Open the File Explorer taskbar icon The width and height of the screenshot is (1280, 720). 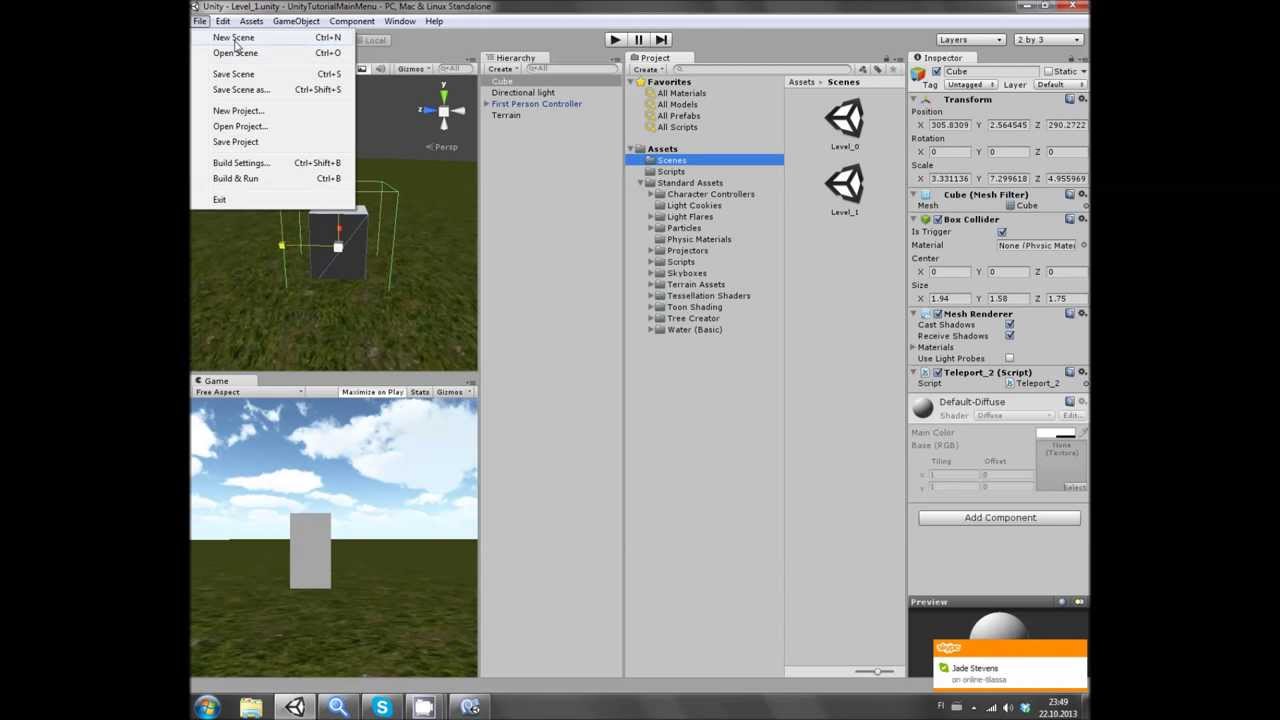pos(251,708)
